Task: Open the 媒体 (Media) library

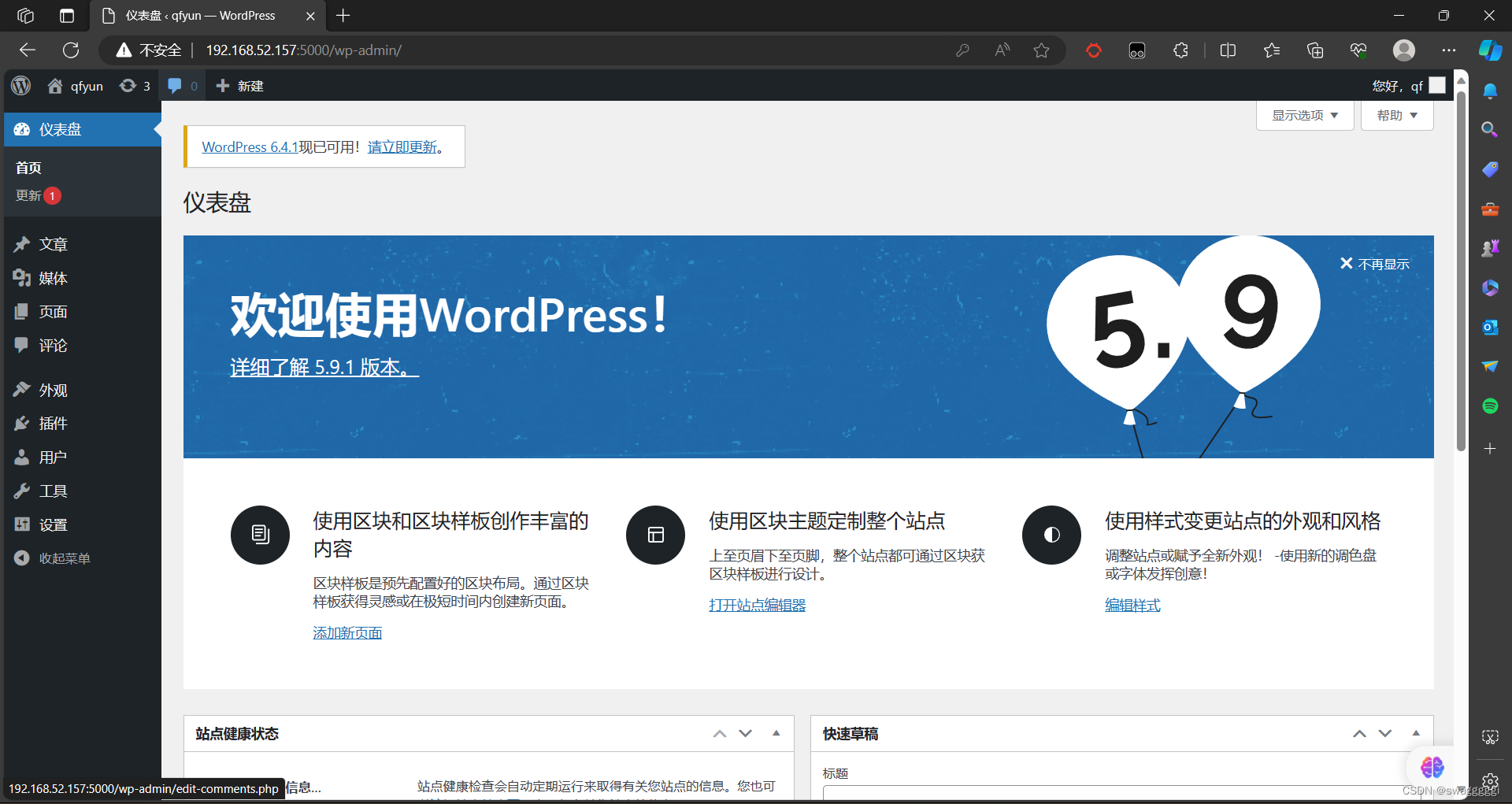Action: pos(52,278)
